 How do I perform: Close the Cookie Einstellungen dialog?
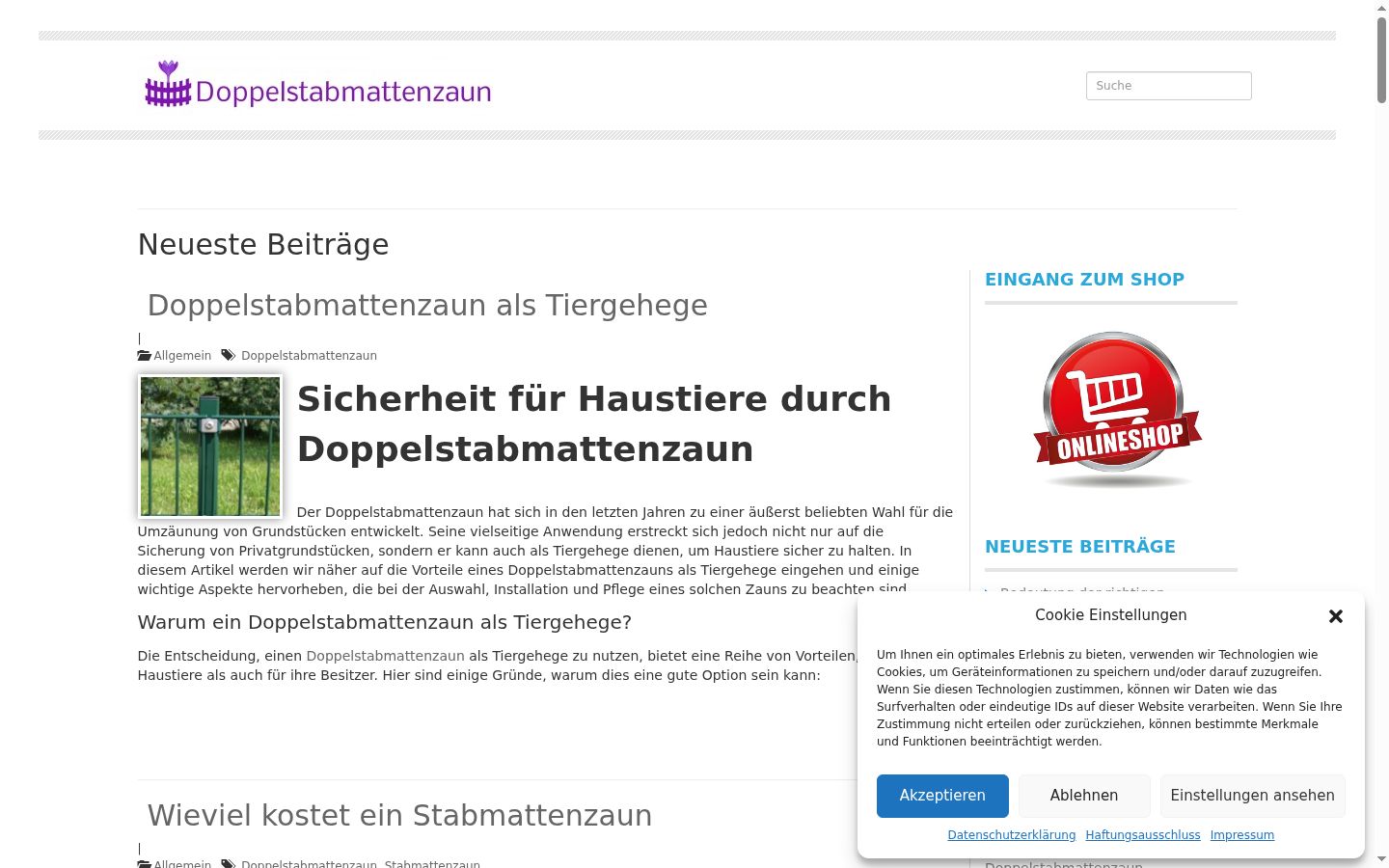[1336, 615]
